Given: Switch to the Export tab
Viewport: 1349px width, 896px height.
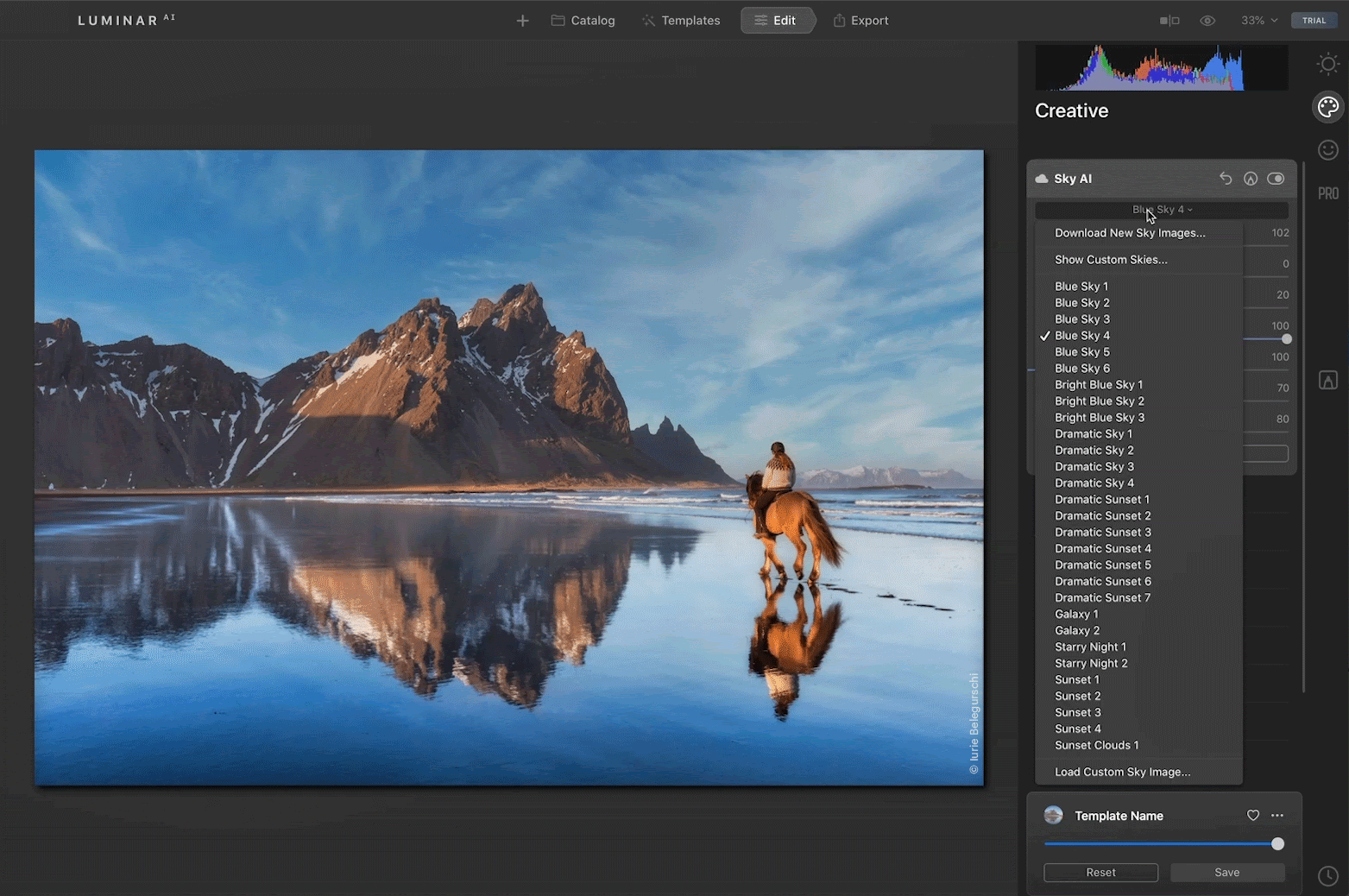Looking at the screenshot, I should click(860, 20).
